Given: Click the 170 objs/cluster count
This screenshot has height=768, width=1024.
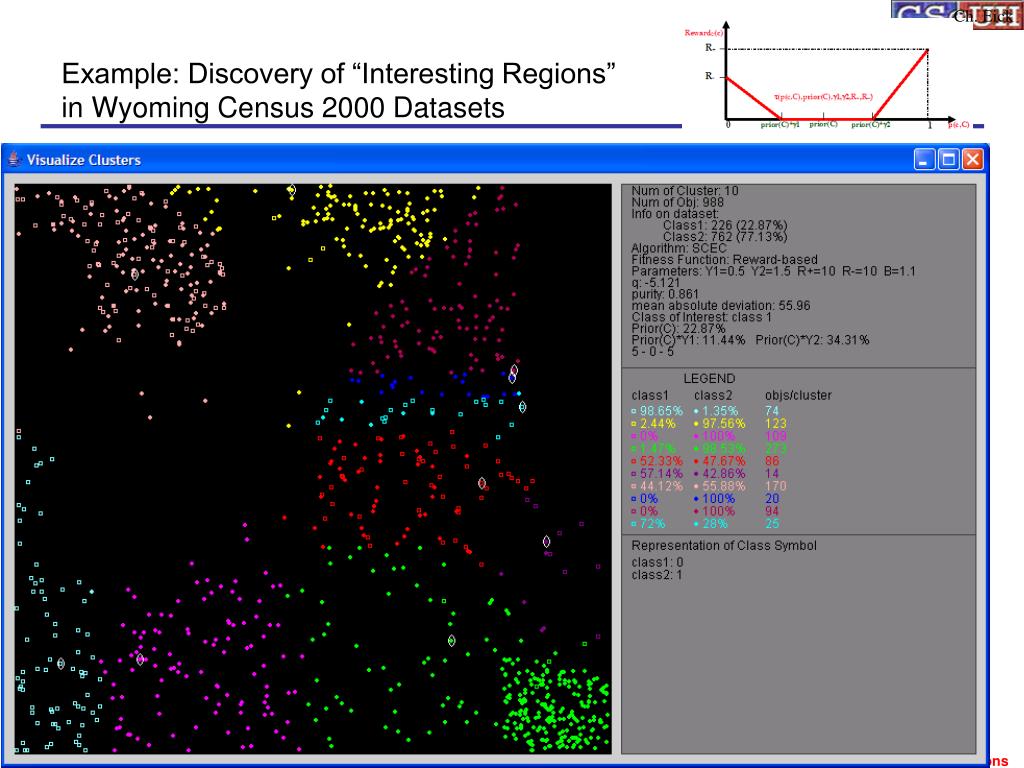Looking at the screenshot, I should click(776, 487).
